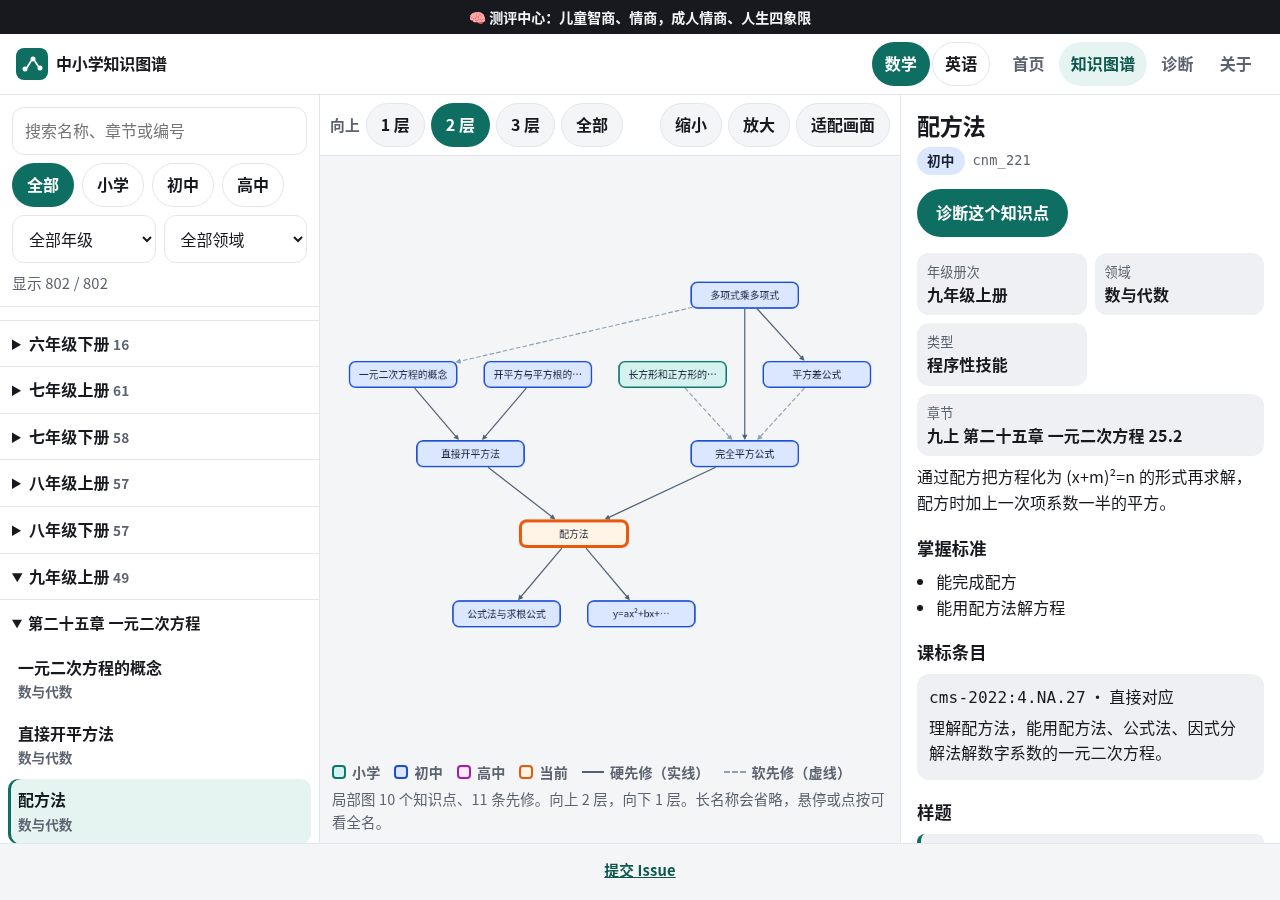The image size is (1280, 900).
Task: Select the 完全平方公式 graph node
Action: [x=745, y=454]
